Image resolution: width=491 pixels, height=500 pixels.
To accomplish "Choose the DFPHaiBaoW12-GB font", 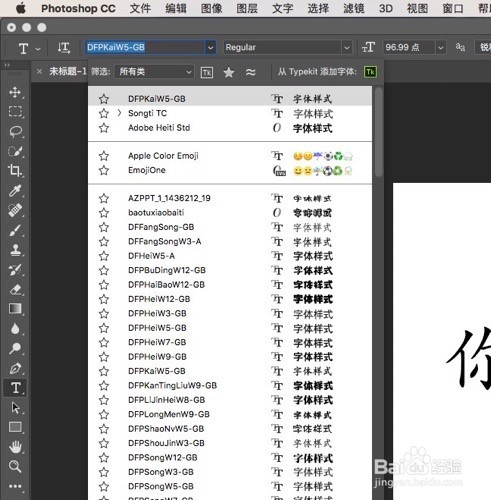I will [x=230, y=285].
